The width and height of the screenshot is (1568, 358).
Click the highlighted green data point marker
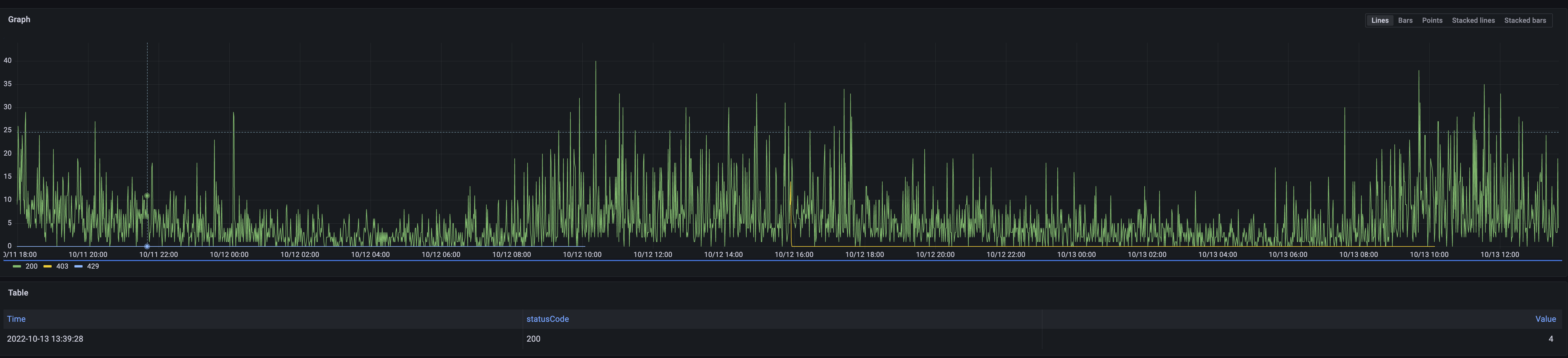pos(147,196)
